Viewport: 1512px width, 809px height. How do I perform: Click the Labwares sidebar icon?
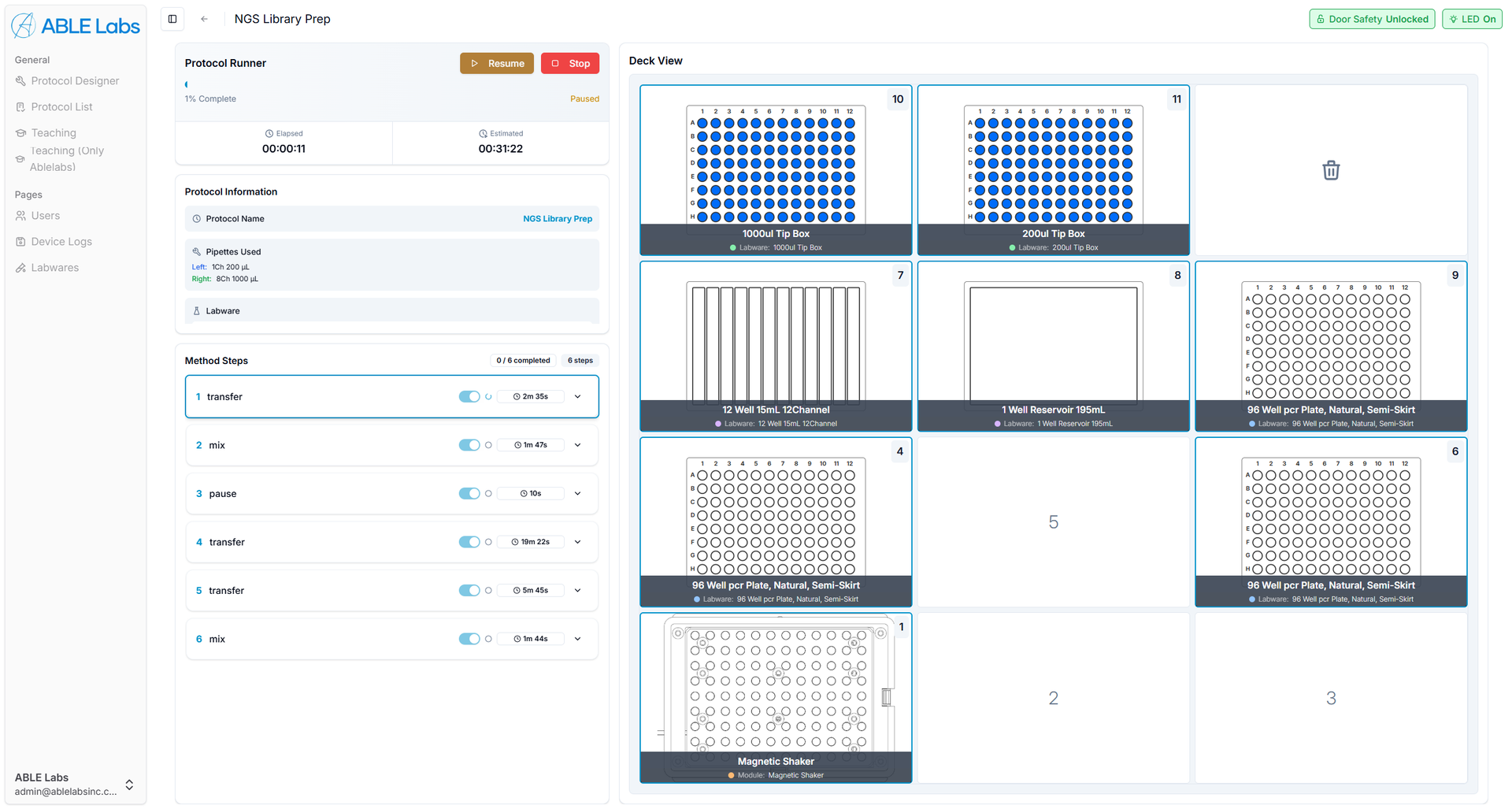[x=20, y=268]
